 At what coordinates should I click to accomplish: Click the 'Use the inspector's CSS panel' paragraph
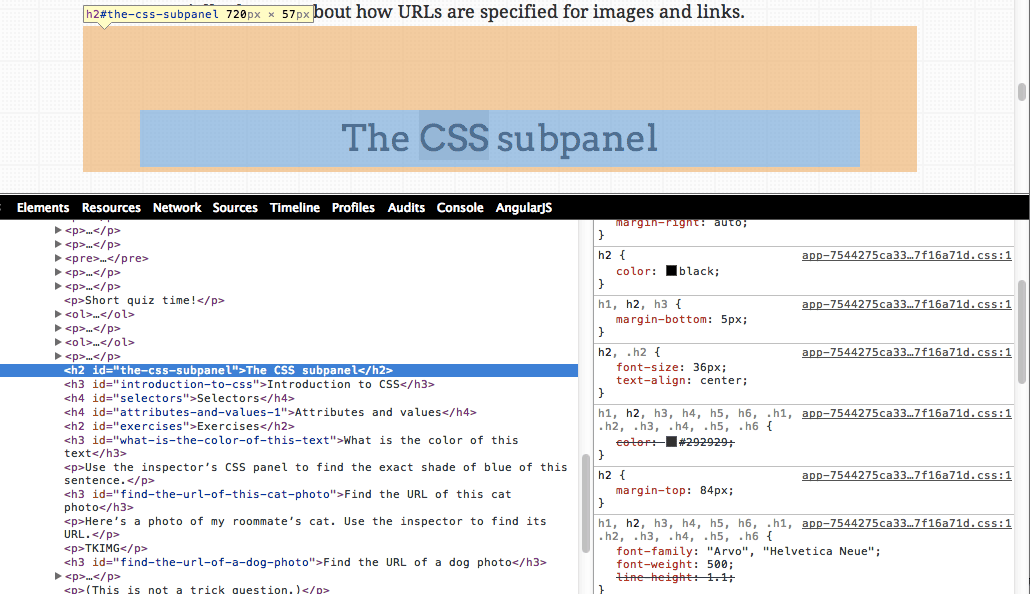(315, 474)
